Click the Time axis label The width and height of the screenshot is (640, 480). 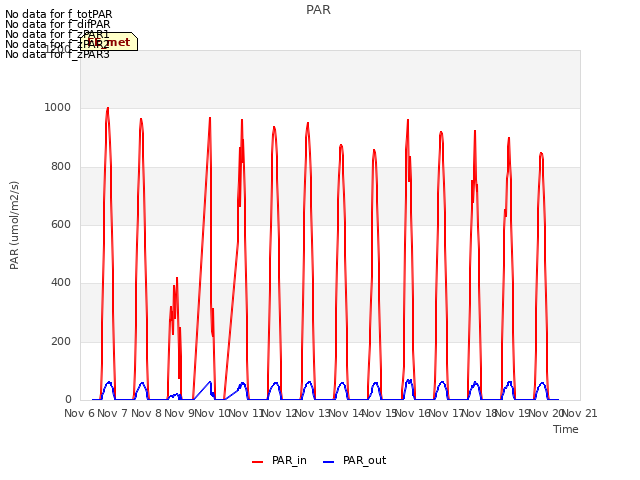click(566, 429)
